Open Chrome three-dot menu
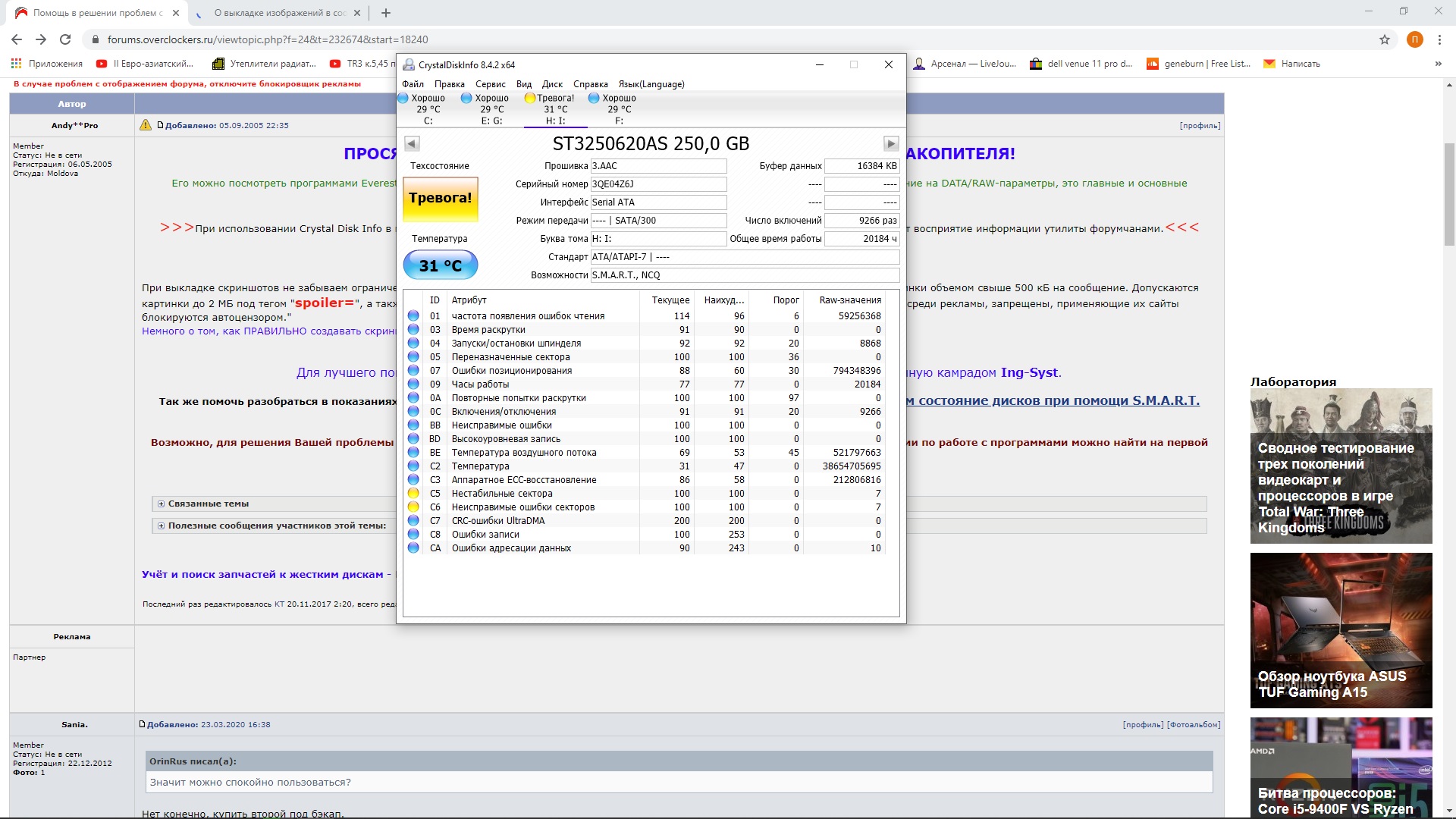Viewport: 1456px width, 819px height. click(1439, 39)
